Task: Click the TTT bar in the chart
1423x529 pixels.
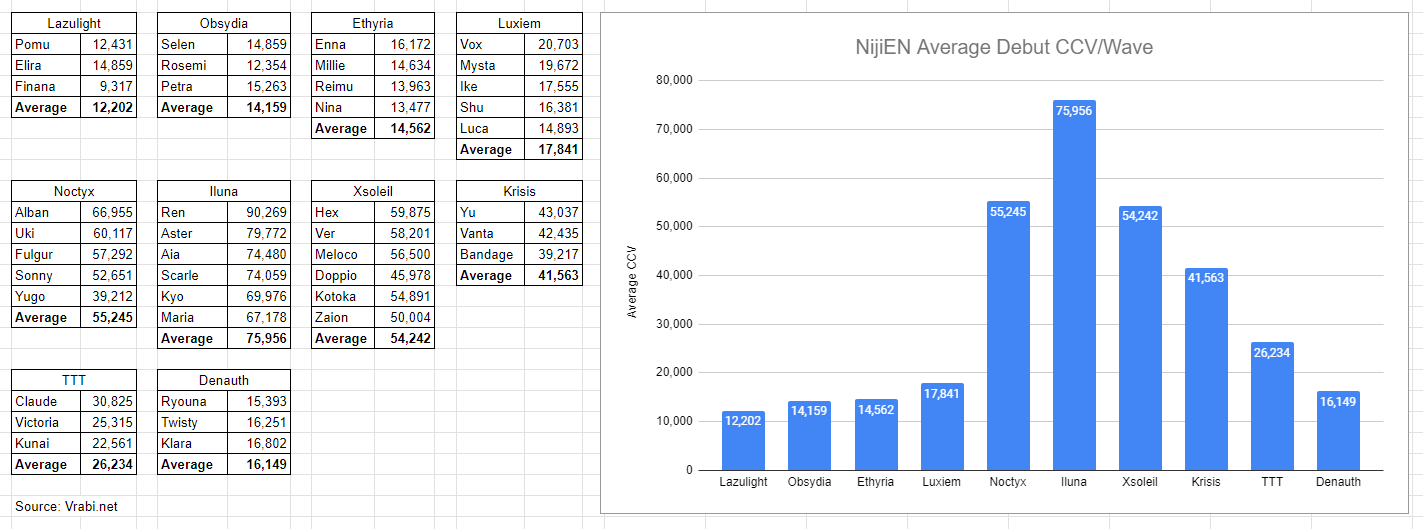Action: (1272, 406)
